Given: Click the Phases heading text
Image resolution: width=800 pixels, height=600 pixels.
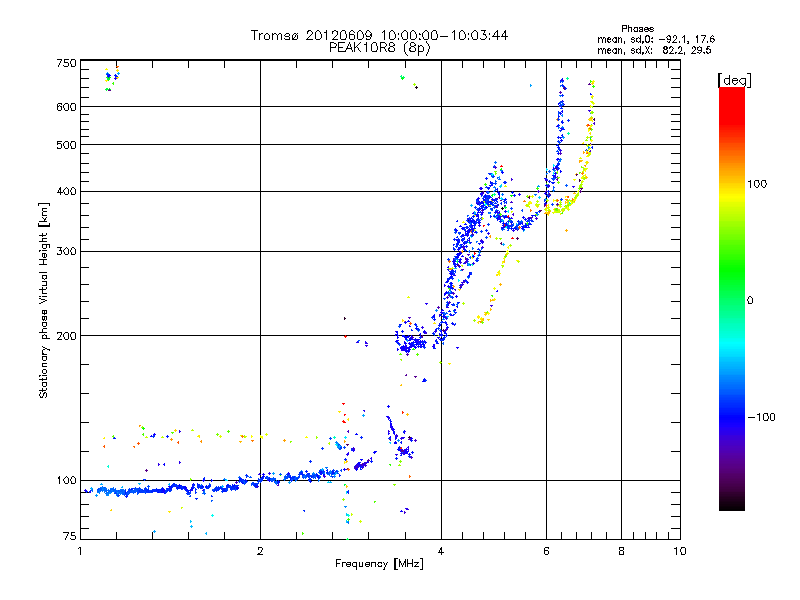Looking at the screenshot, I should coord(637,28).
